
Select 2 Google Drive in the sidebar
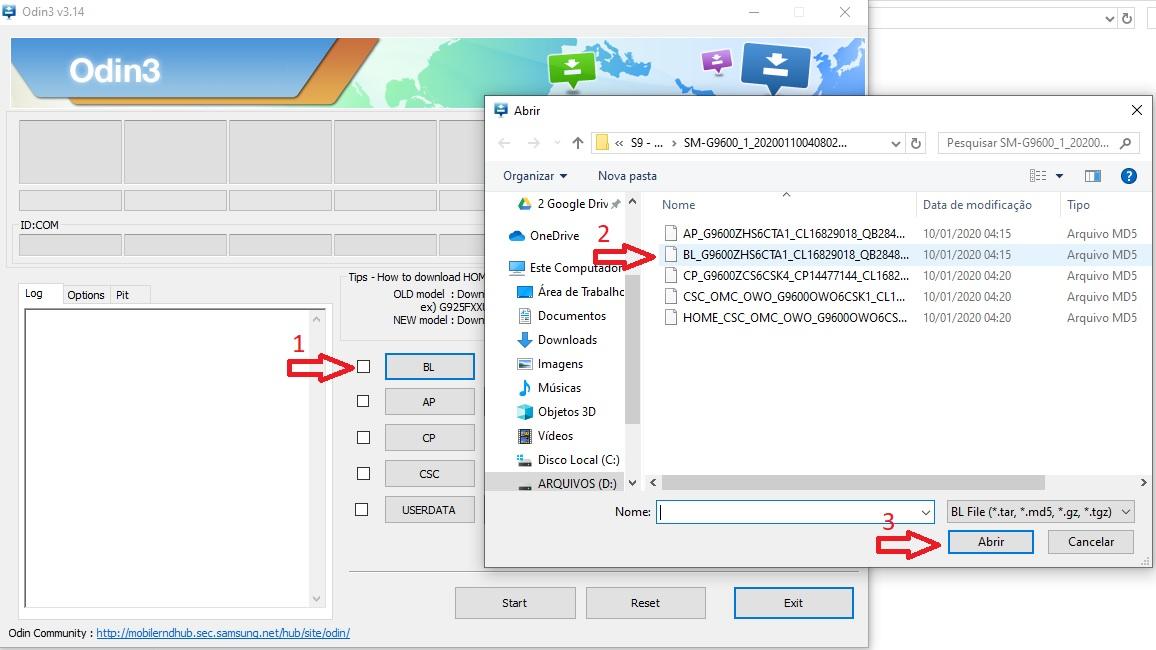click(568, 204)
